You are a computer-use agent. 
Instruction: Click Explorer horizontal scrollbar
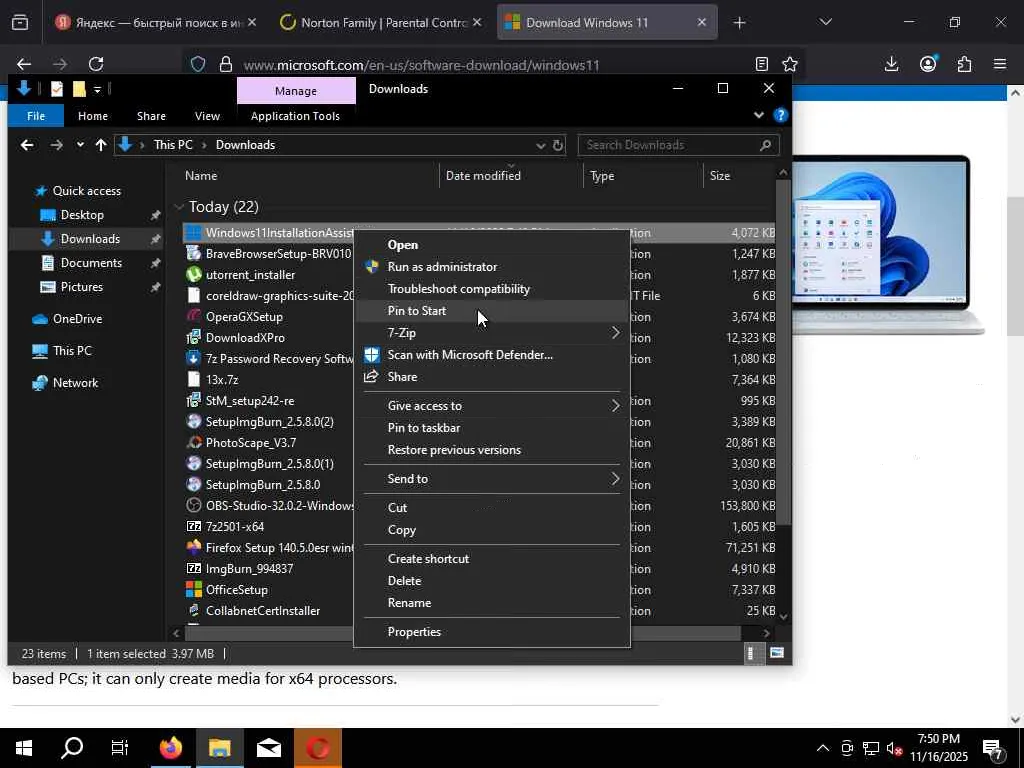[464, 633]
